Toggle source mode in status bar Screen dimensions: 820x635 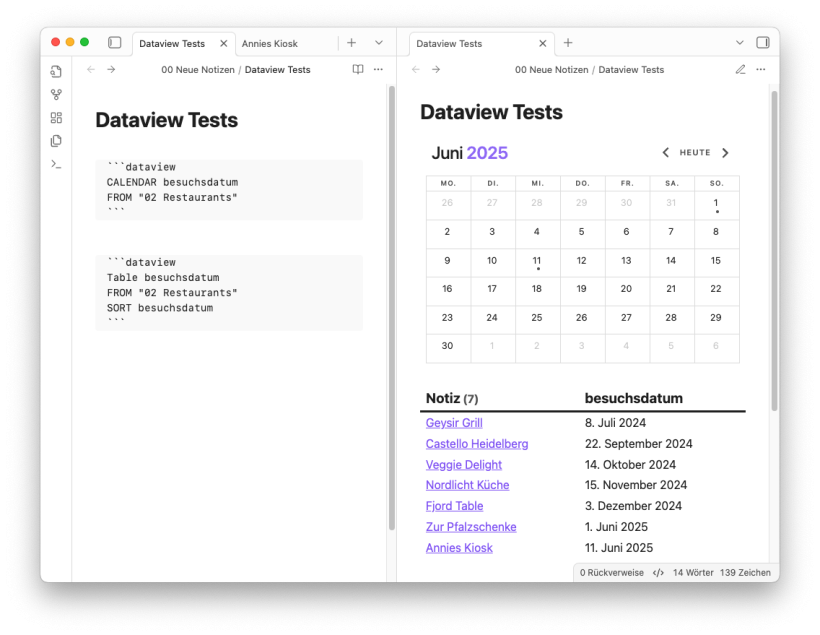(658, 573)
